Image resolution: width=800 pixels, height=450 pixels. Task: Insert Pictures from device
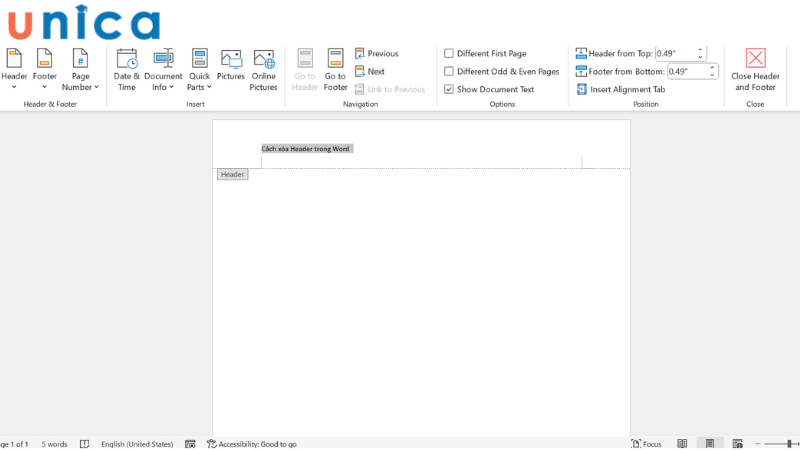(231, 65)
